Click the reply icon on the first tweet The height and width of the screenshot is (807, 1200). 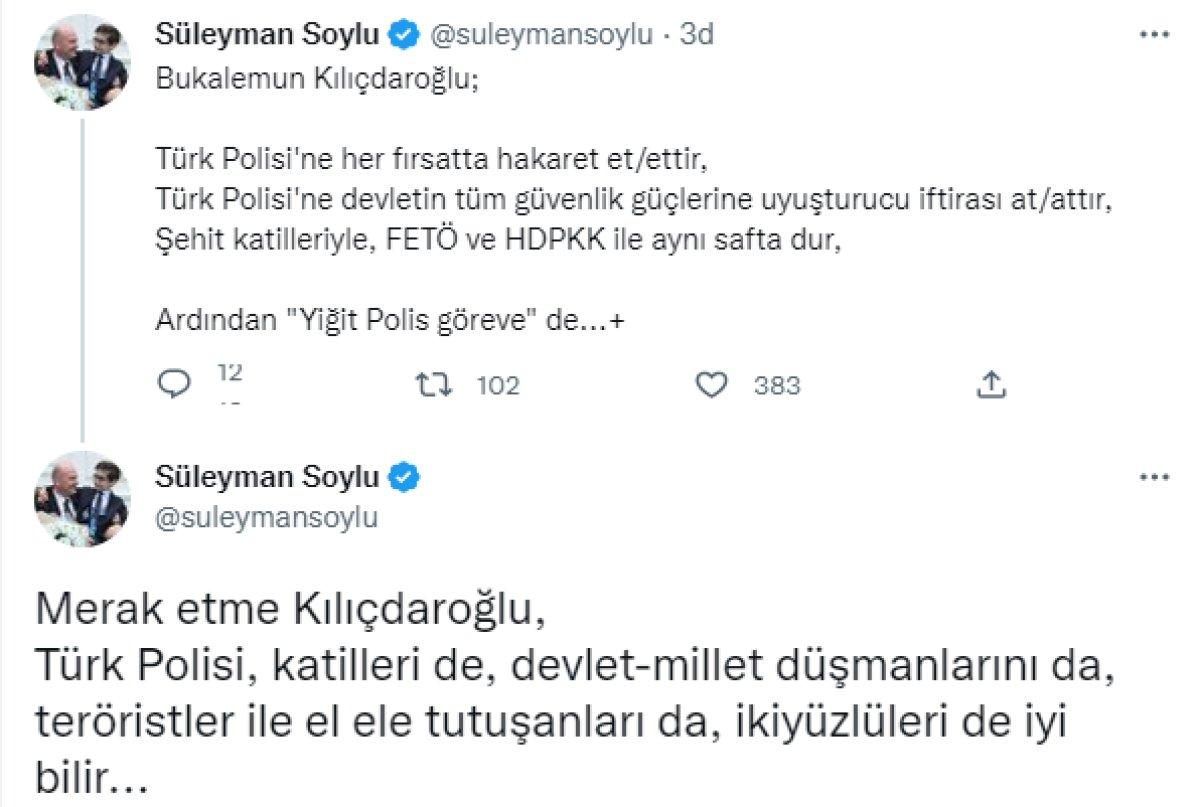(175, 384)
